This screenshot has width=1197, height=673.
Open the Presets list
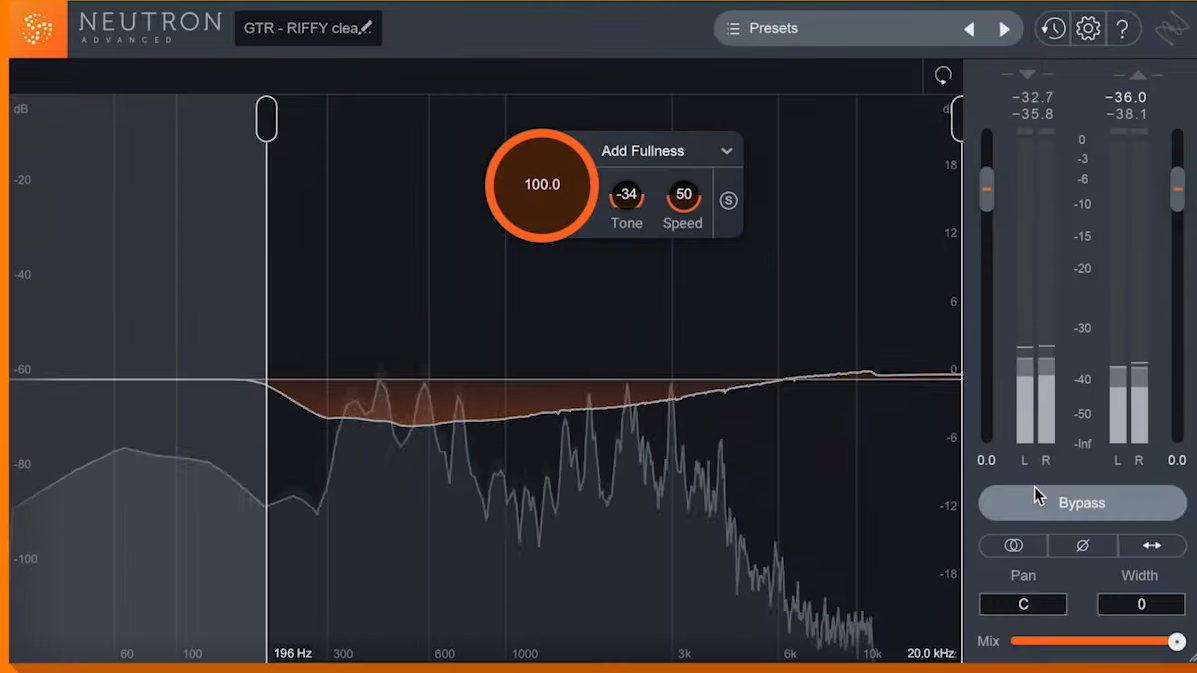(x=773, y=28)
